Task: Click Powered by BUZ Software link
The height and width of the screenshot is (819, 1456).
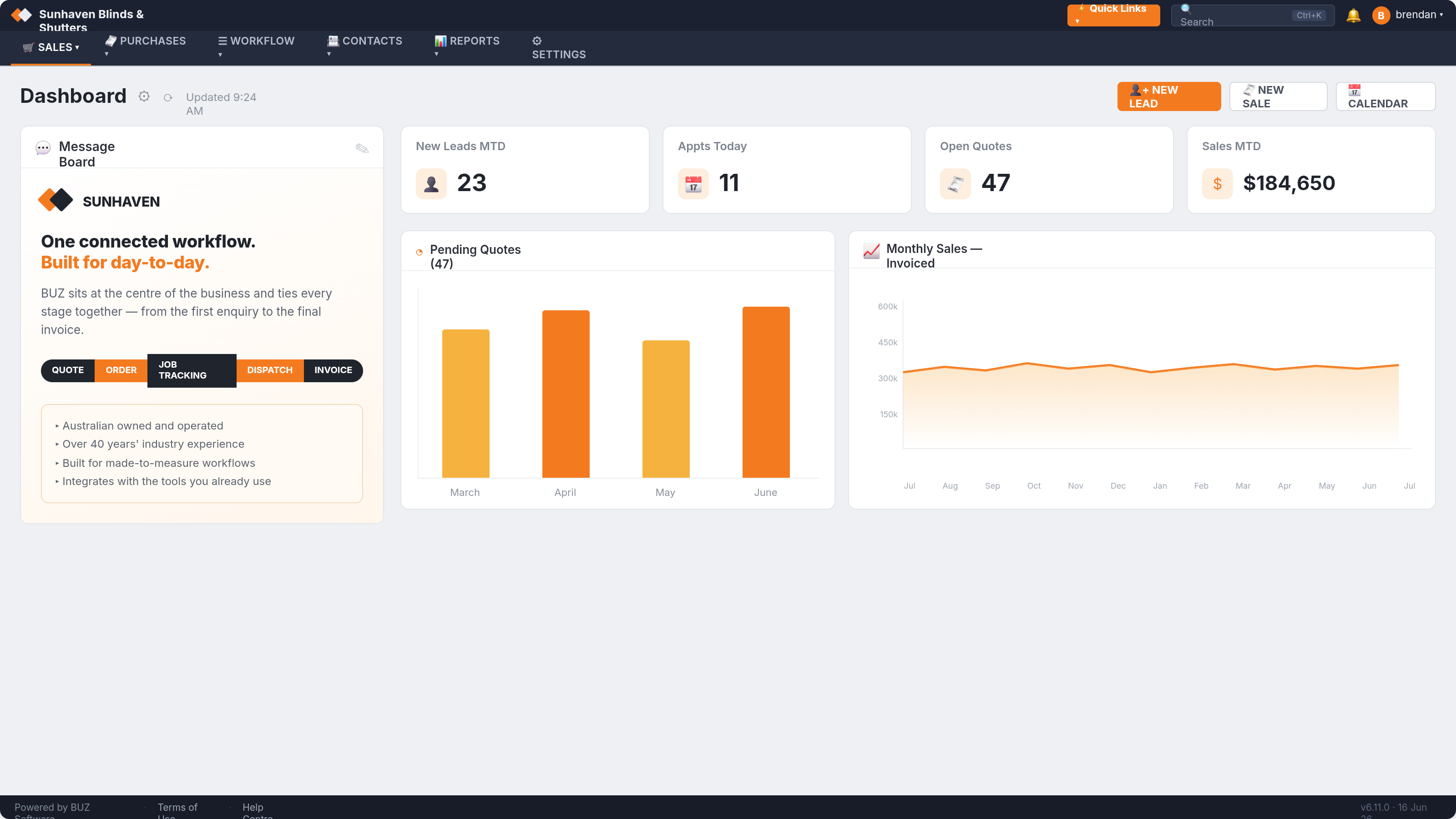Action: [52, 810]
